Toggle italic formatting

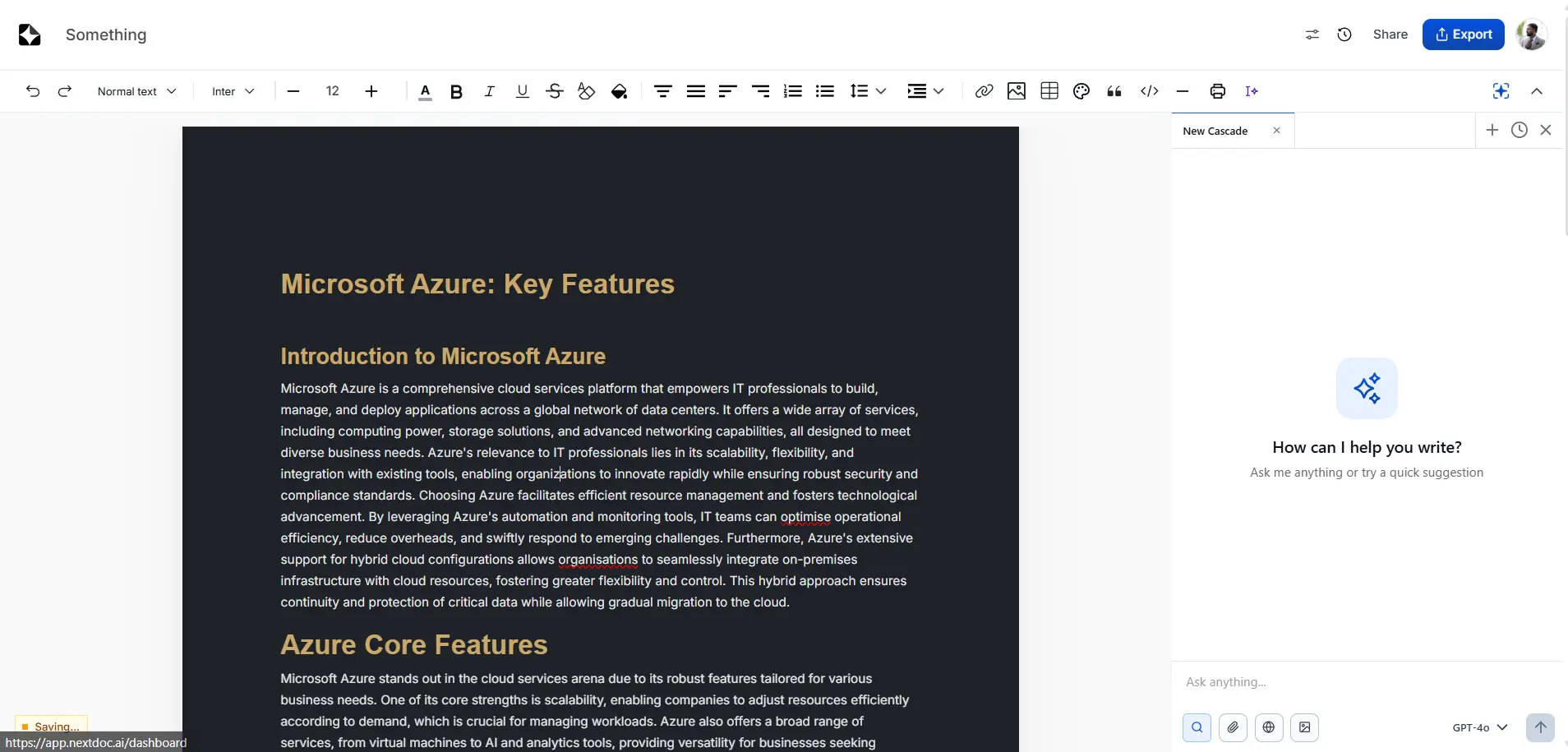489,91
